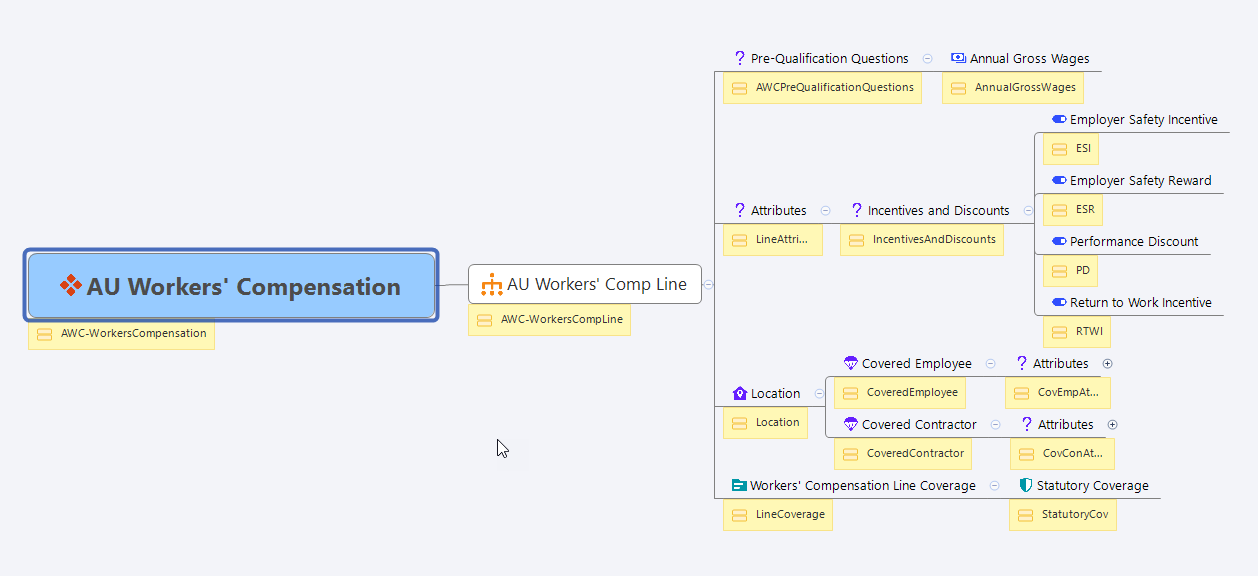Image resolution: width=1258 pixels, height=576 pixels.
Task: Click the Employer Safety Incentive toggle icon
Action: (1059, 120)
